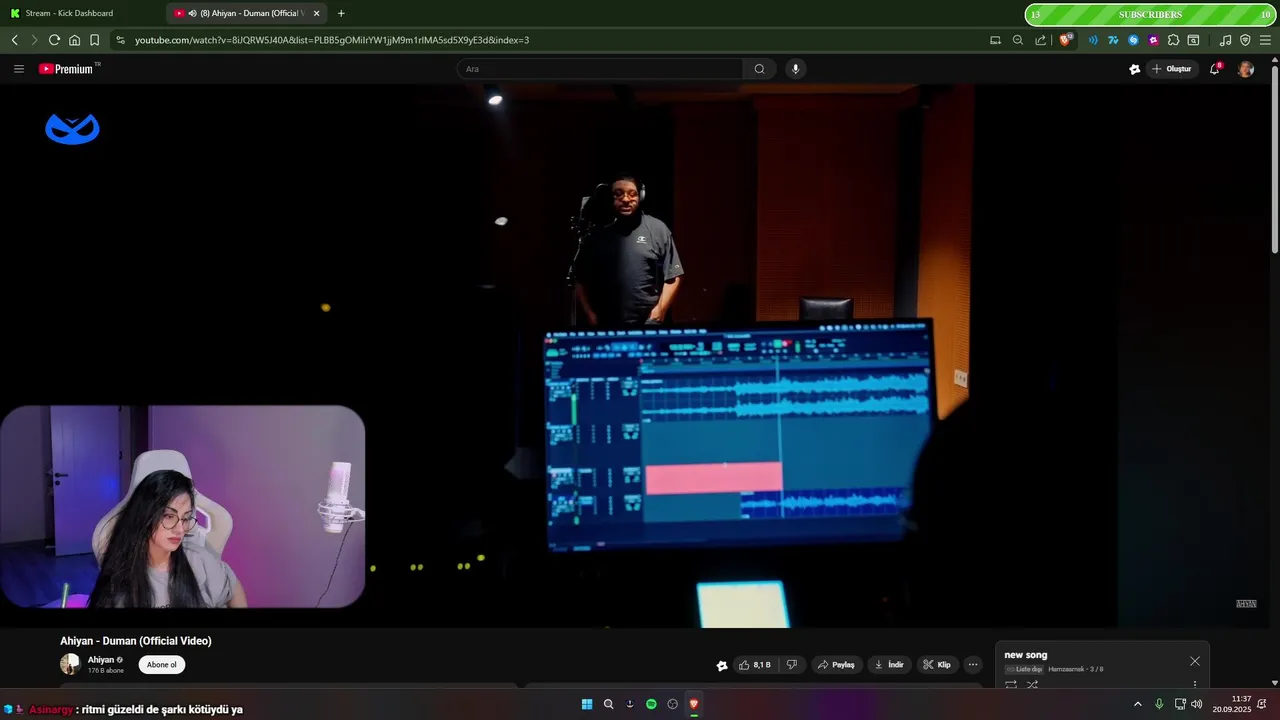Click the browser back arrow
Image resolution: width=1280 pixels, height=720 pixels.
pos(14,40)
